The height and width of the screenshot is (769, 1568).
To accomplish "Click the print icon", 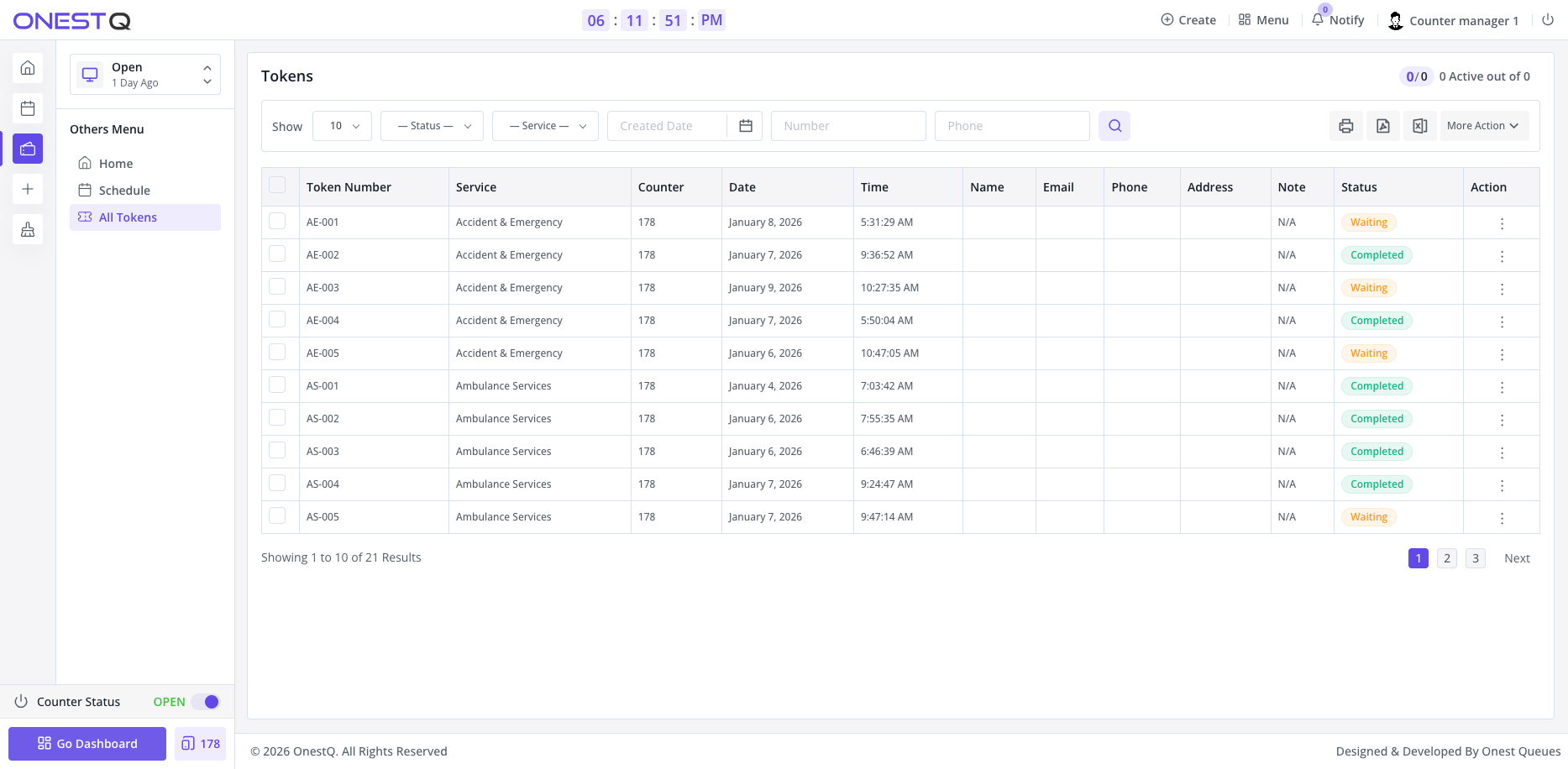I will 1346,126.
